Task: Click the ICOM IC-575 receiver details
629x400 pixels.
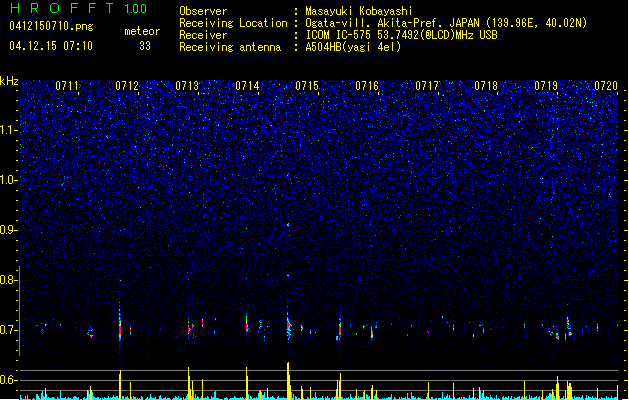Action: coord(401,35)
